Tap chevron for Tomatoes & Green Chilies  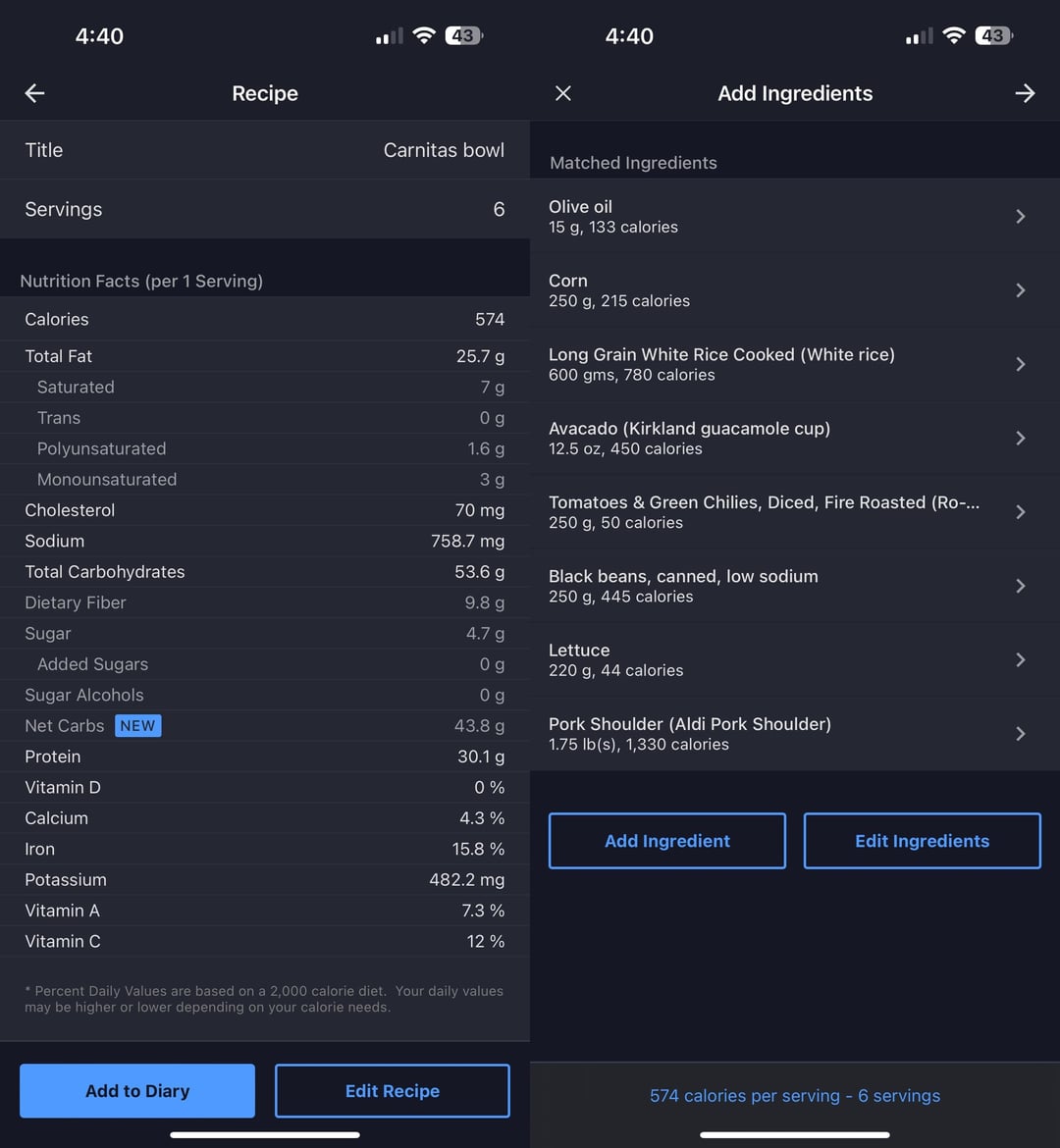point(1021,512)
